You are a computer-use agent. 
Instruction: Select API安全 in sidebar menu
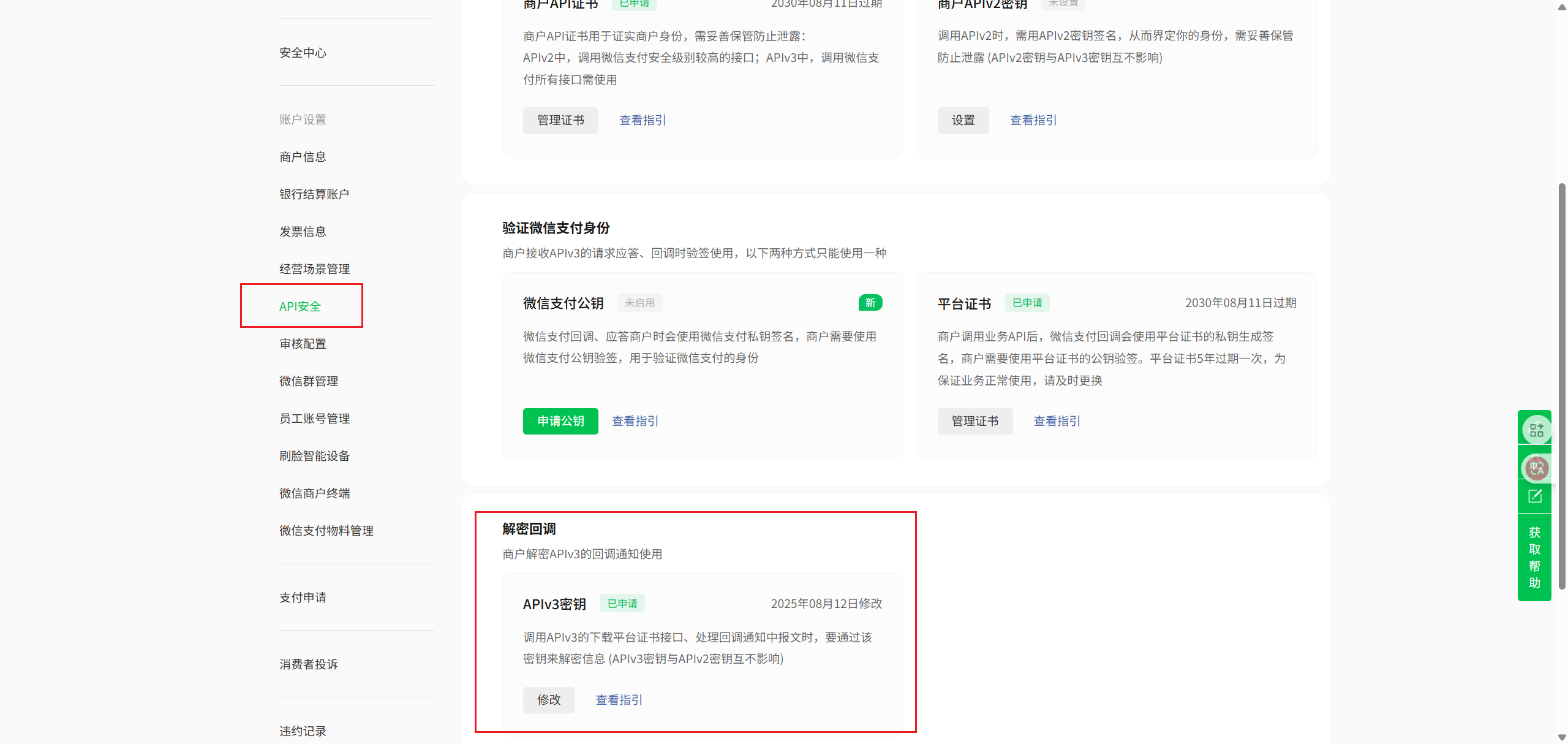click(x=300, y=306)
